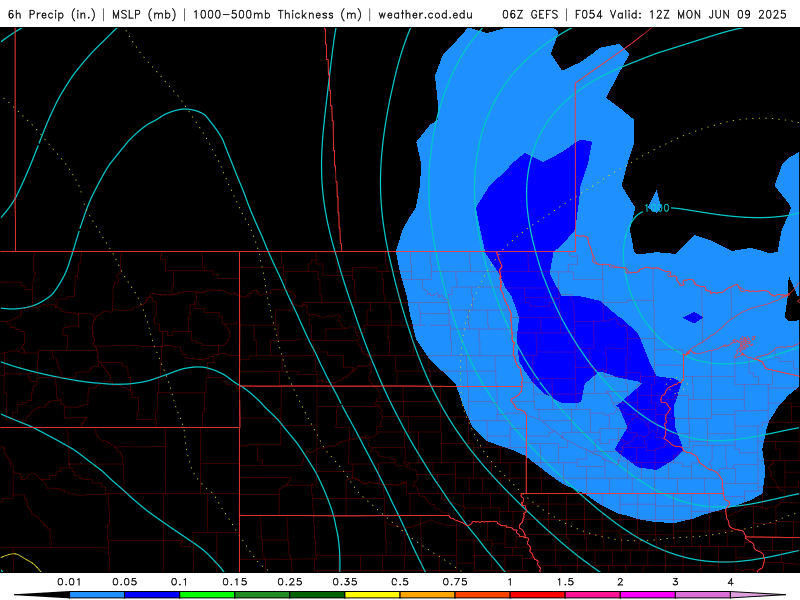Click the legend value 0.01
This screenshot has width=800, height=600.
point(69,582)
